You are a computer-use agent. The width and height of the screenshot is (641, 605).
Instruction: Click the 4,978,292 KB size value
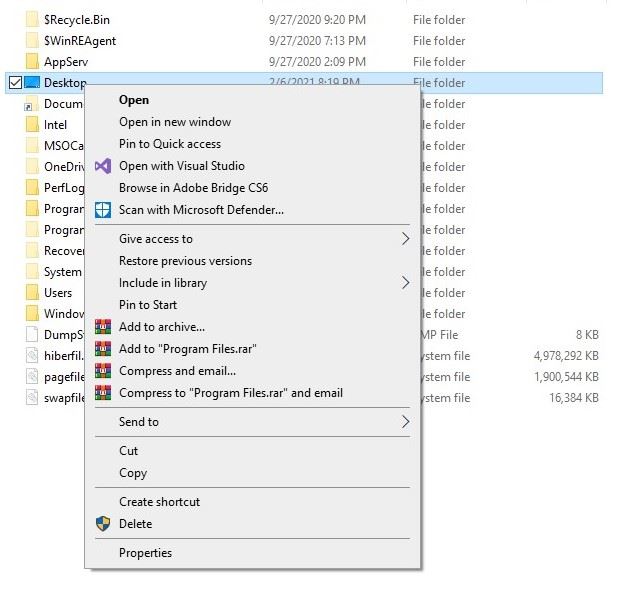[x=566, y=356]
